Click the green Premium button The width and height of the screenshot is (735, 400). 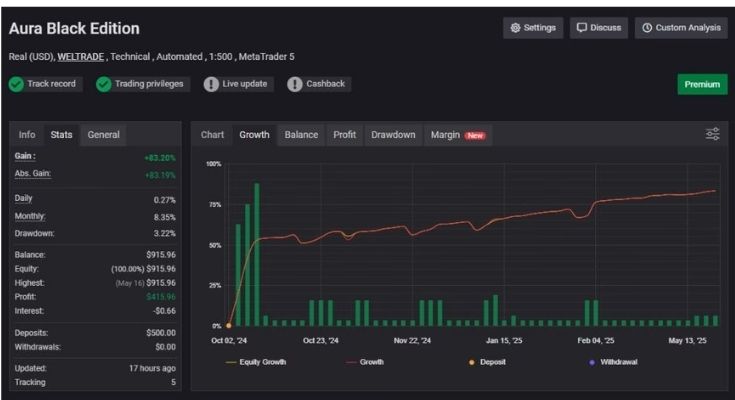tap(701, 85)
